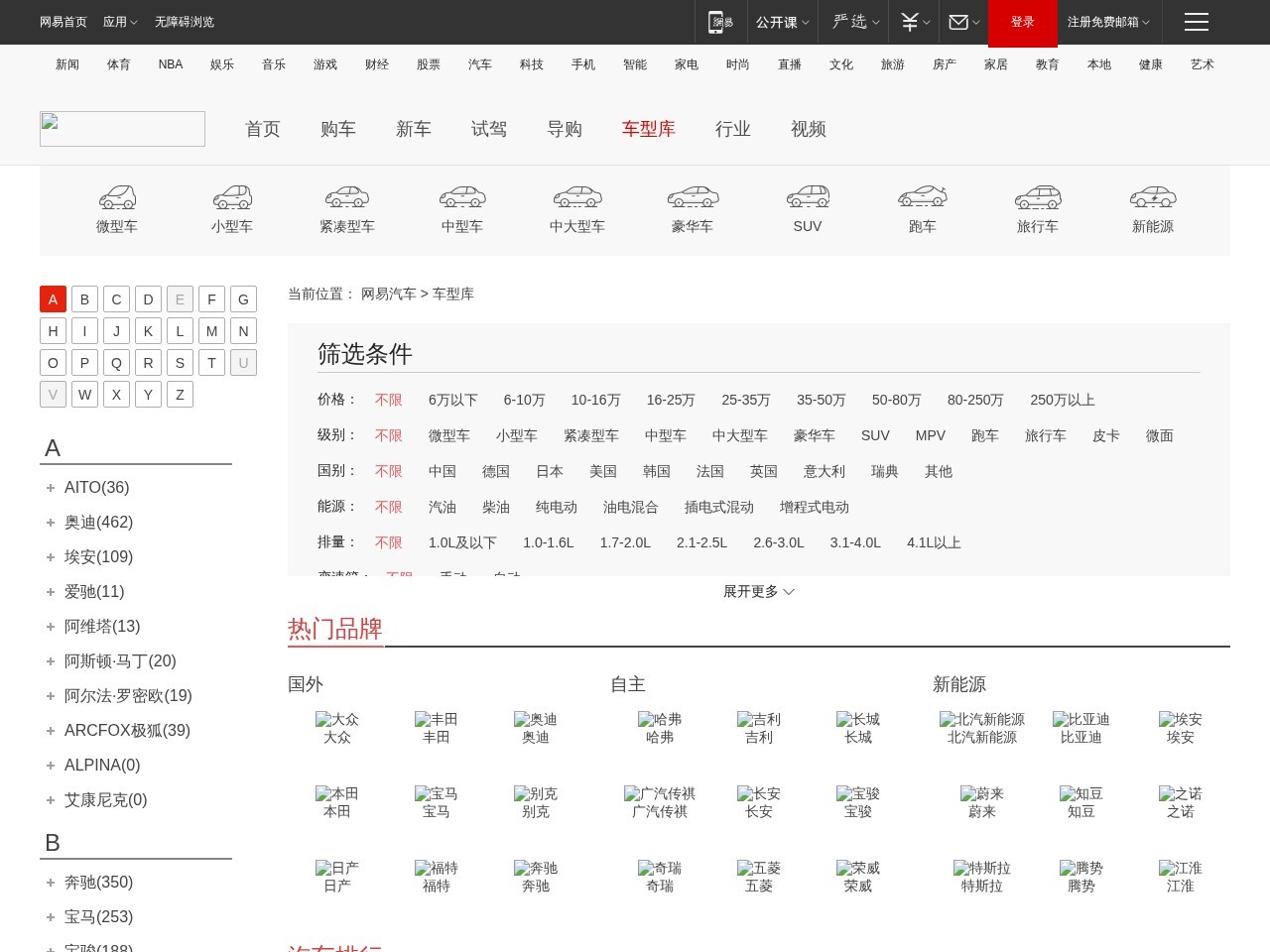The width and height of the screenshot is (1270, 952).
Task: Open the 比亚迪 brand logo
Action: 1081,719
